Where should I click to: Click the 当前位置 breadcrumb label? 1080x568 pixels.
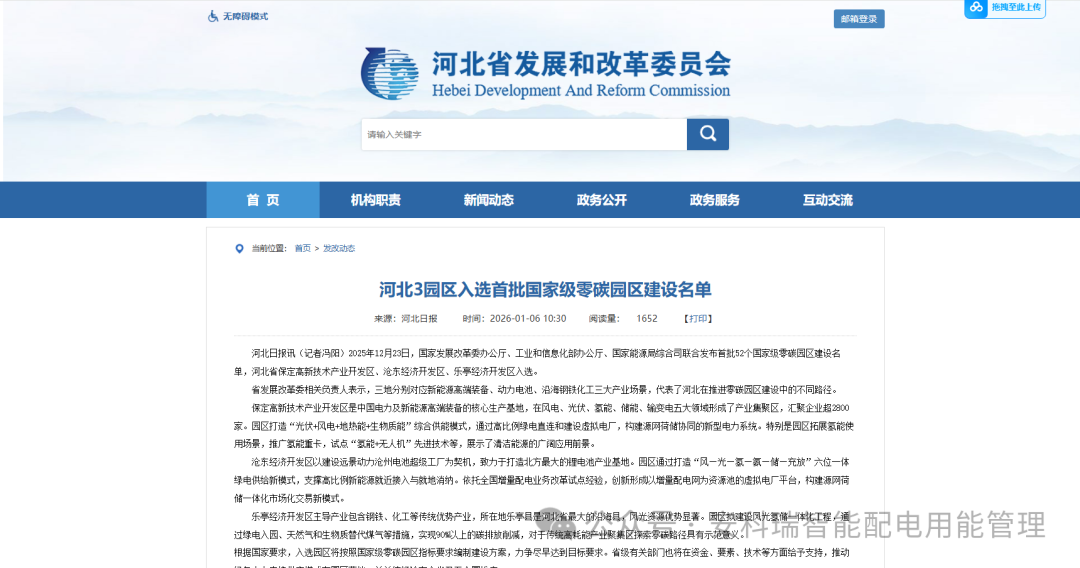click(x=269, y=249)
